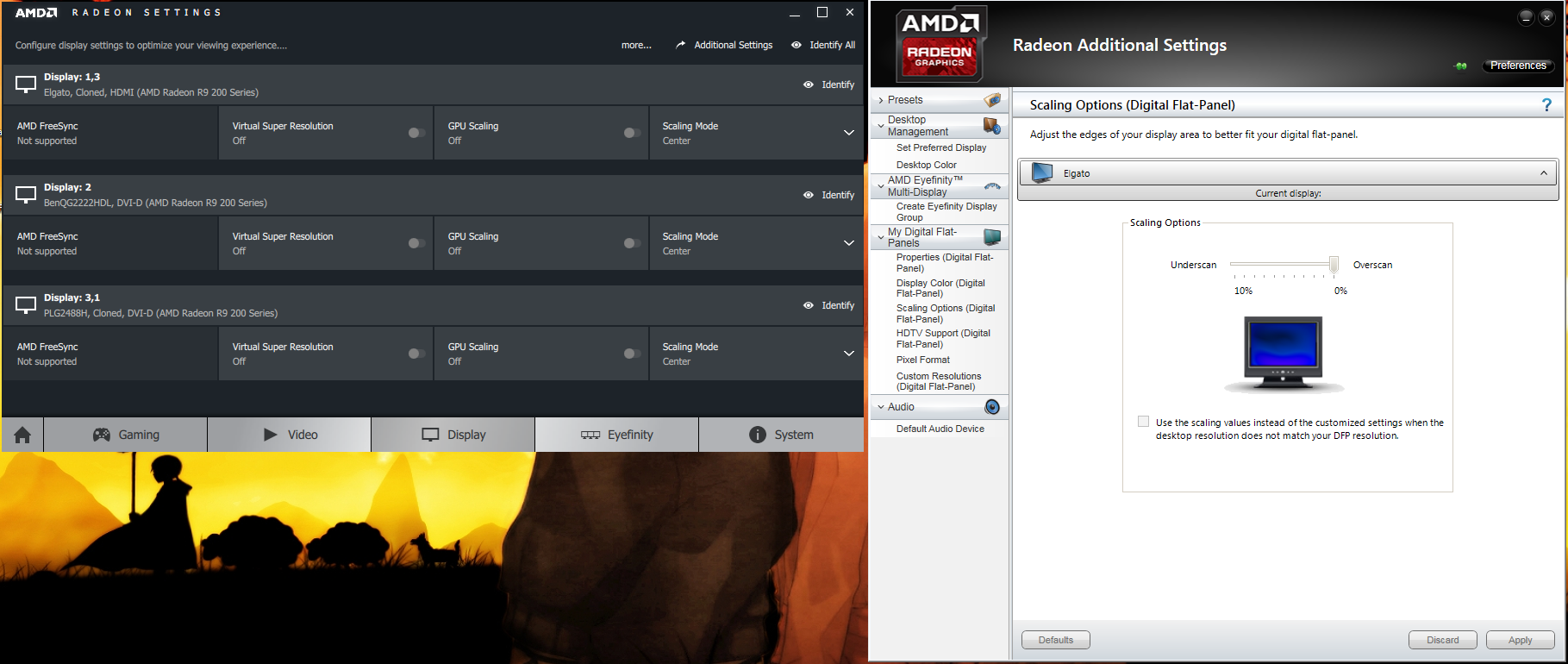The height and width of the screenshot is (664, 1568).
Task: Open Set Preferred Display
Action: pos(941,147)
